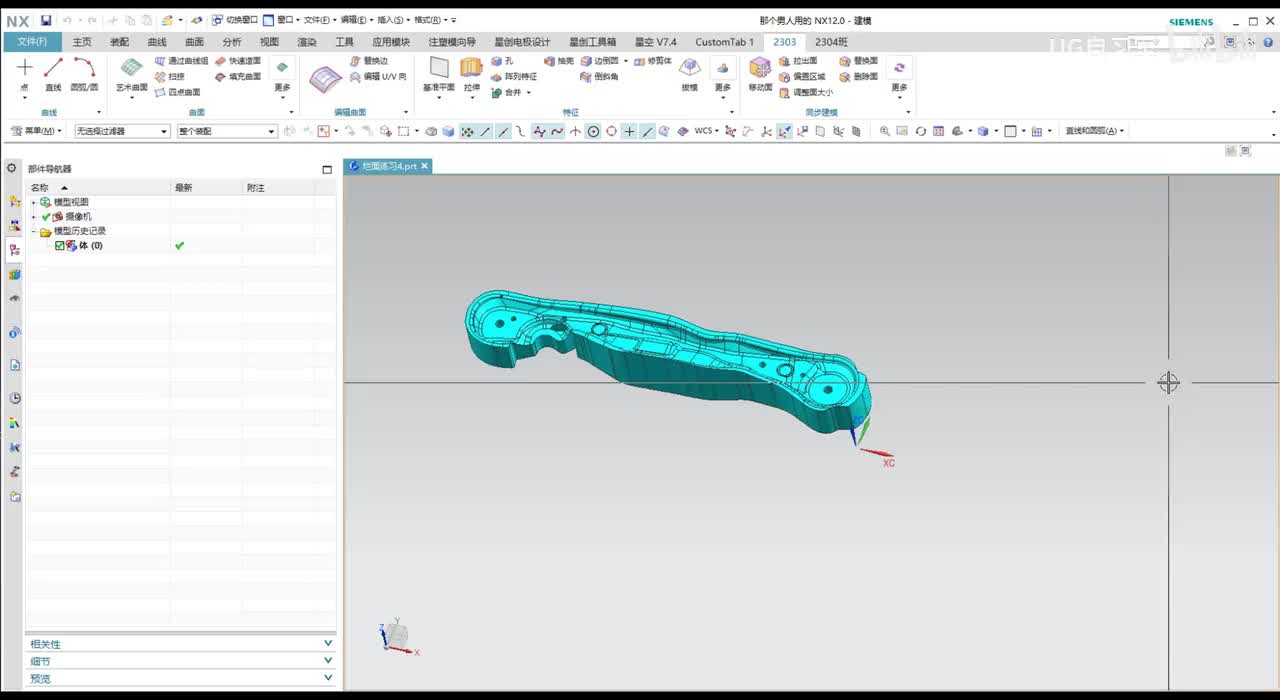The image size is (1280, 700).
Task: Select the Line (直线) tool
Action: [x=54, y=75]
